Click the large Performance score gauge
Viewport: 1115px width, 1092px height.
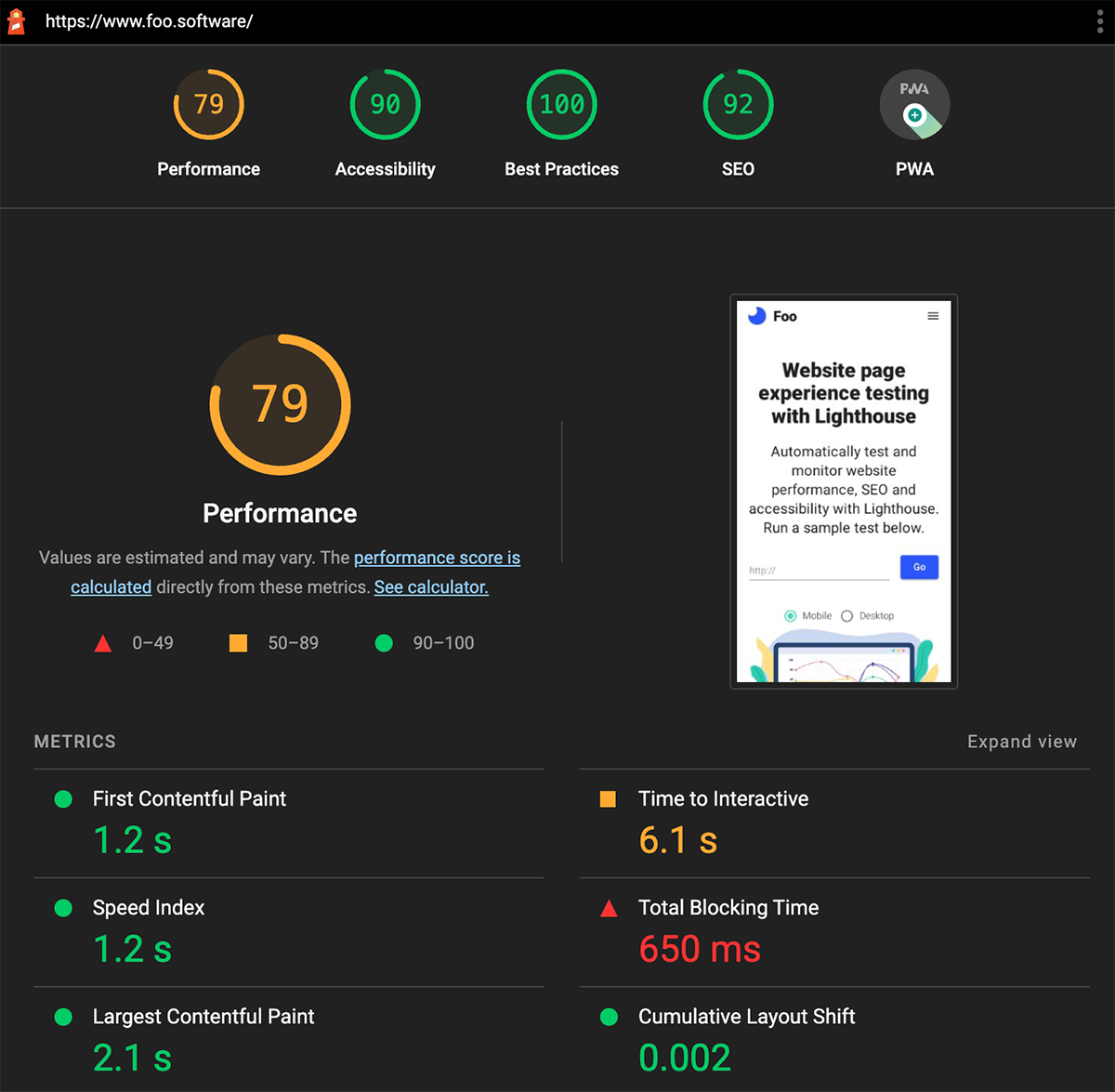(280, 404)
